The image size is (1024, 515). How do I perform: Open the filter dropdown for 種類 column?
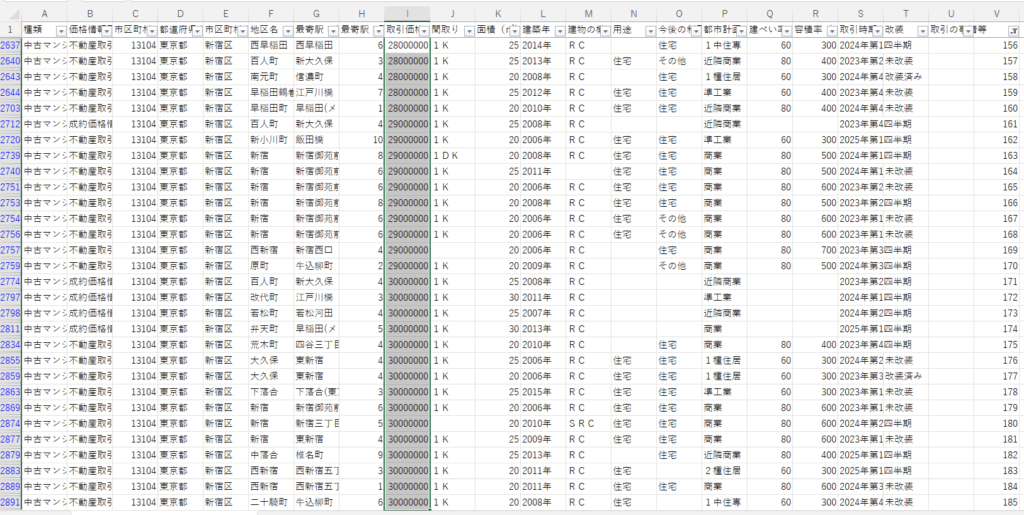click(60, 30)
